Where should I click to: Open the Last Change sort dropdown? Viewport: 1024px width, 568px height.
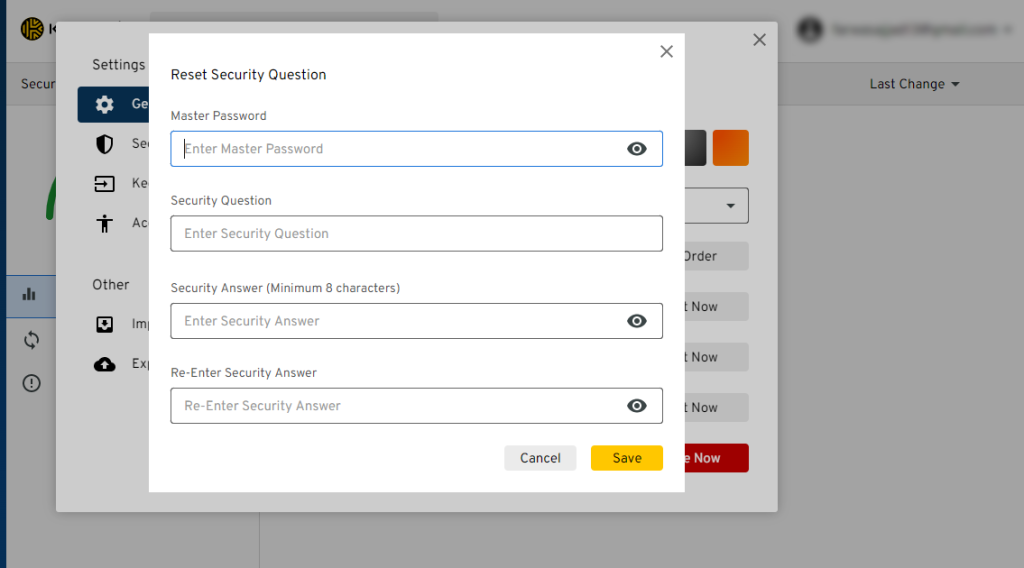(x=914, y=84)
